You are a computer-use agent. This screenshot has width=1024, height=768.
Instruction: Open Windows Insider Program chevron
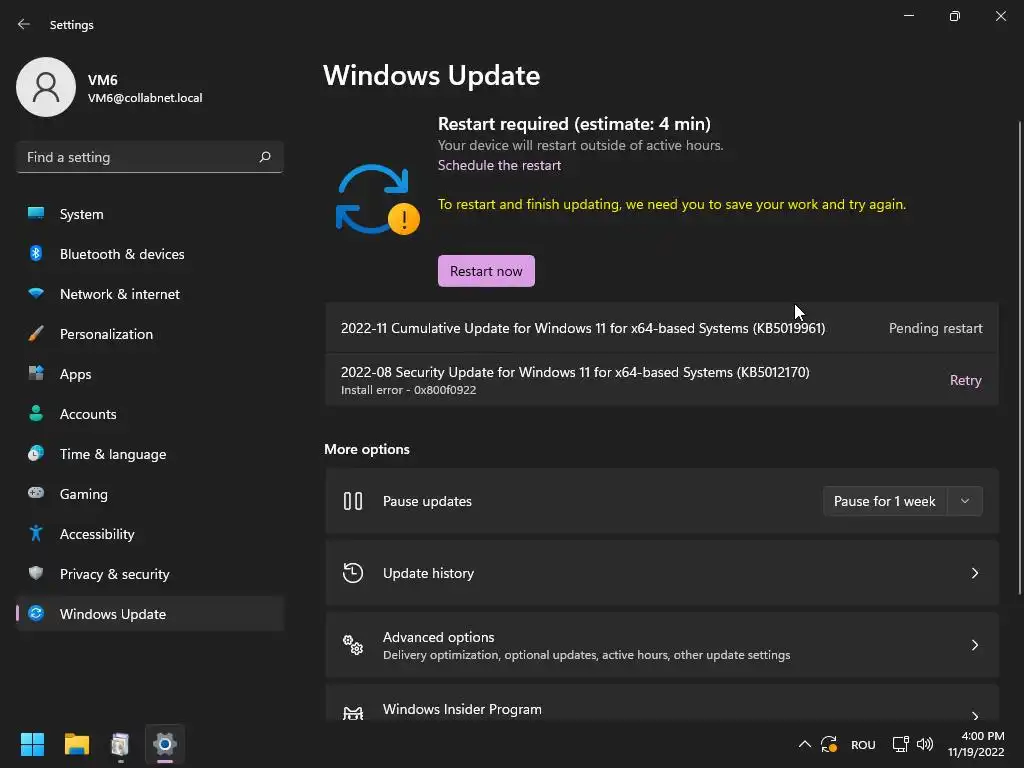[974, 715]
